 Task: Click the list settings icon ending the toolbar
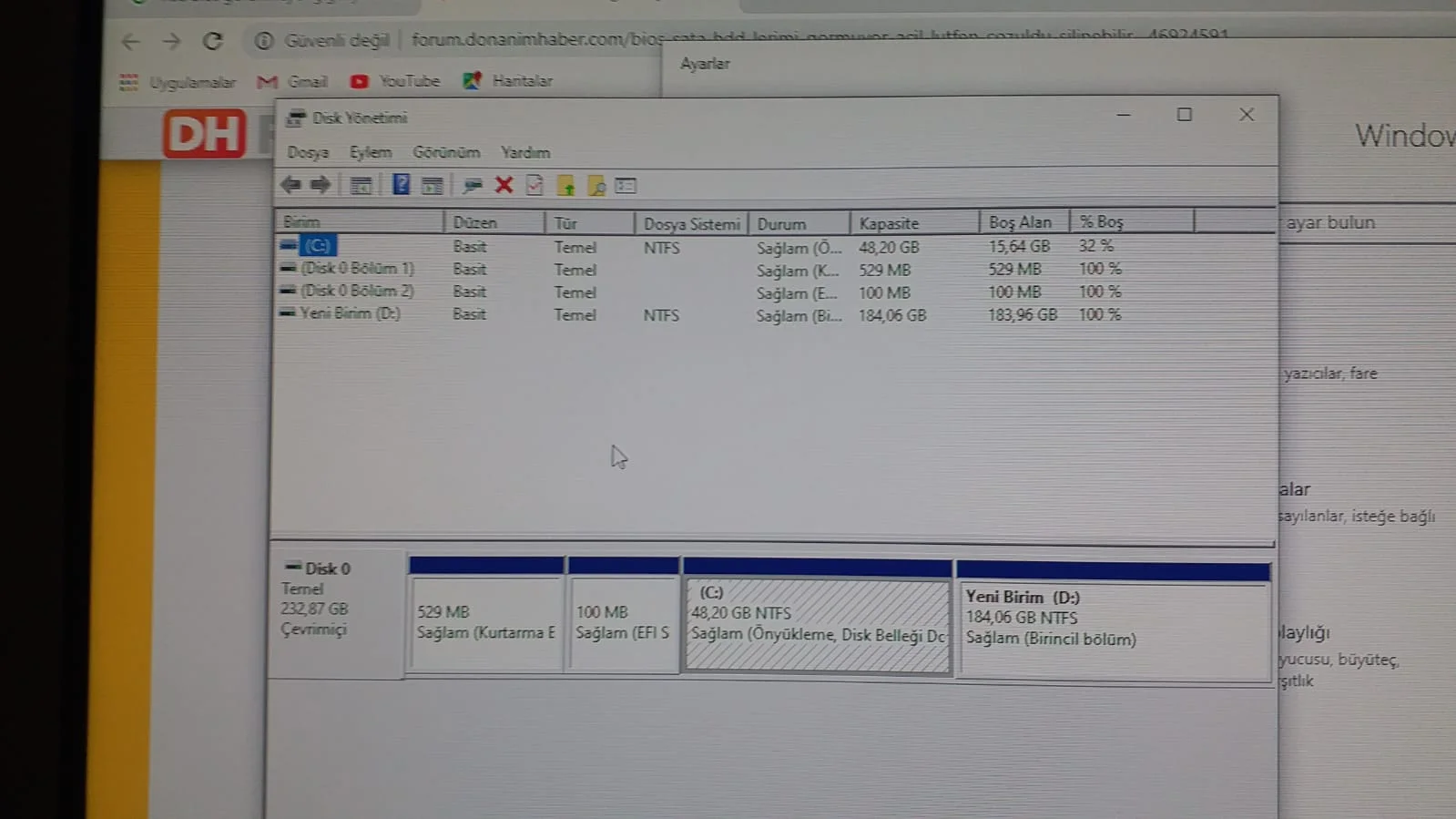(x=626, y=186)
